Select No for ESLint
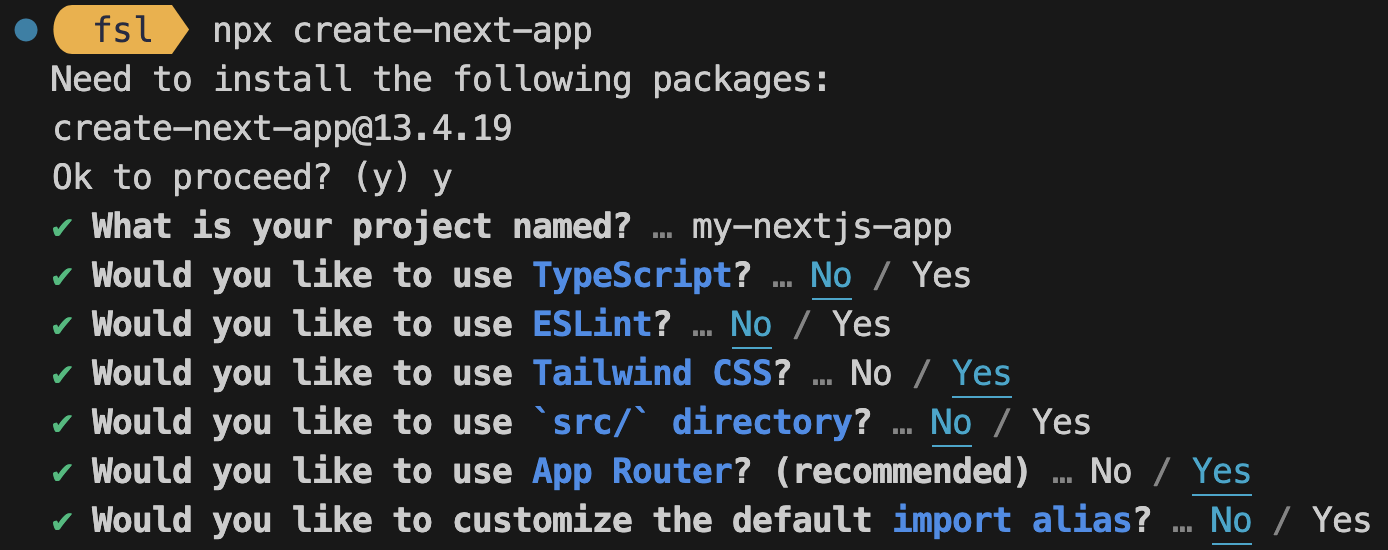The height and width of the screenshot is (550, 1388). 751,324
